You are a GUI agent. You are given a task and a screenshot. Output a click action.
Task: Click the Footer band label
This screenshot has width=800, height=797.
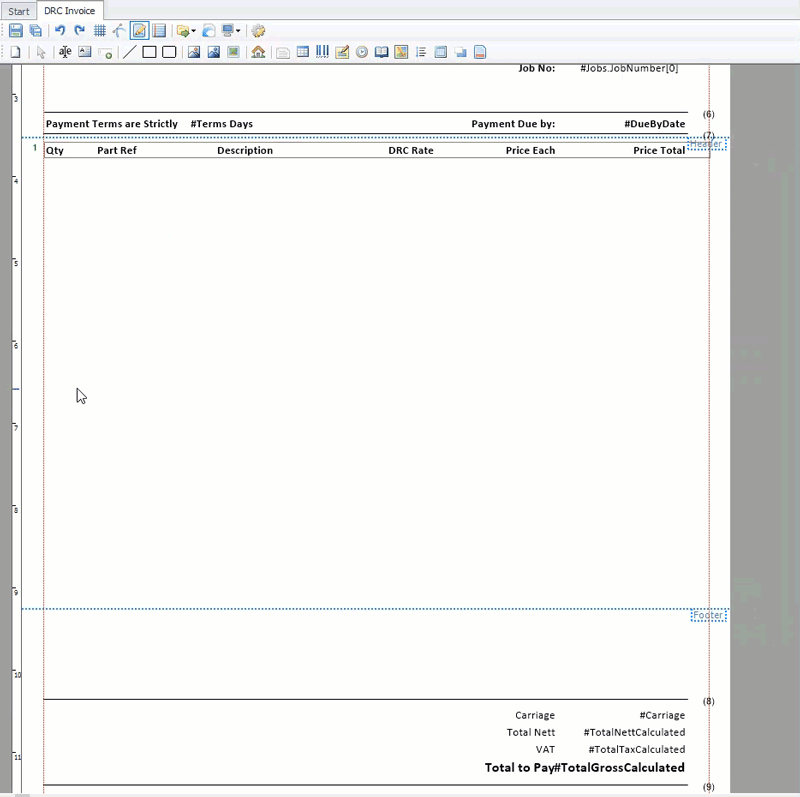pos(708,615)
